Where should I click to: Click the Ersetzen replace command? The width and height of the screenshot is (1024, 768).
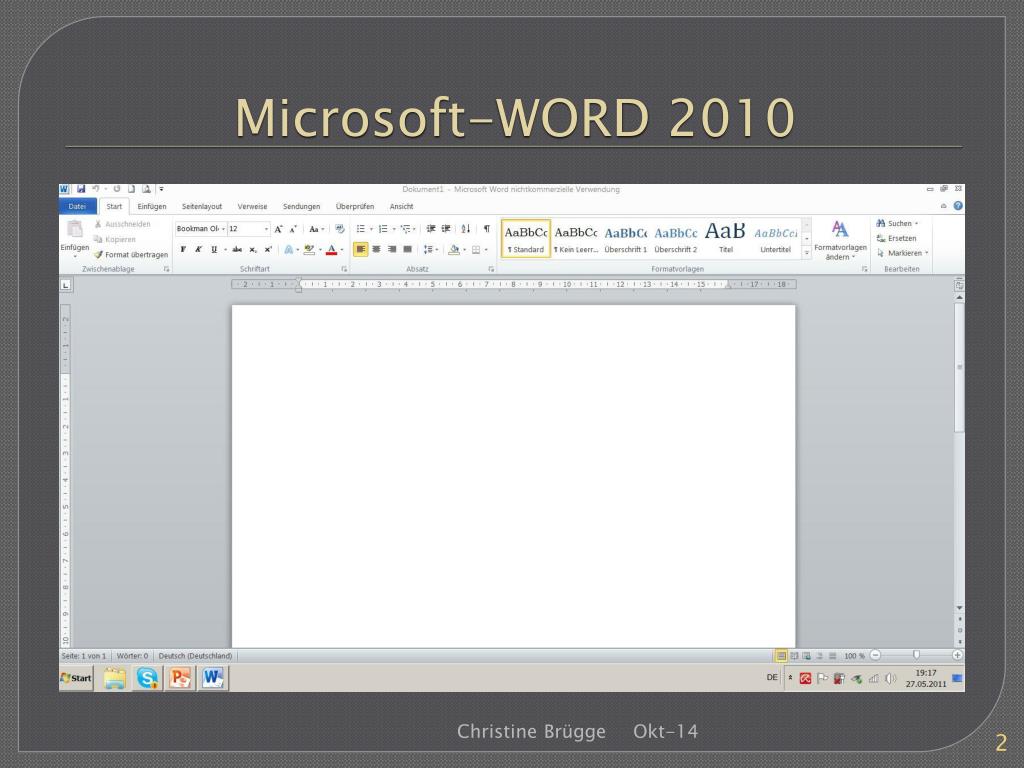896,238
